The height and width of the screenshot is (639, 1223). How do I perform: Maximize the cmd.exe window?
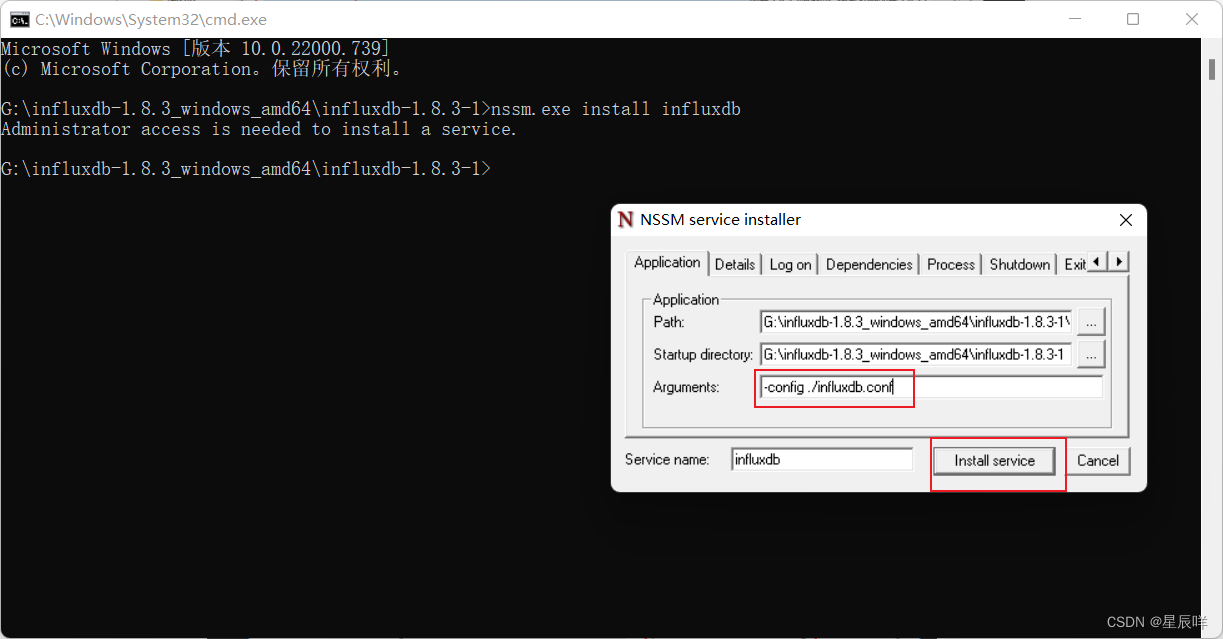coord(1133,19)
